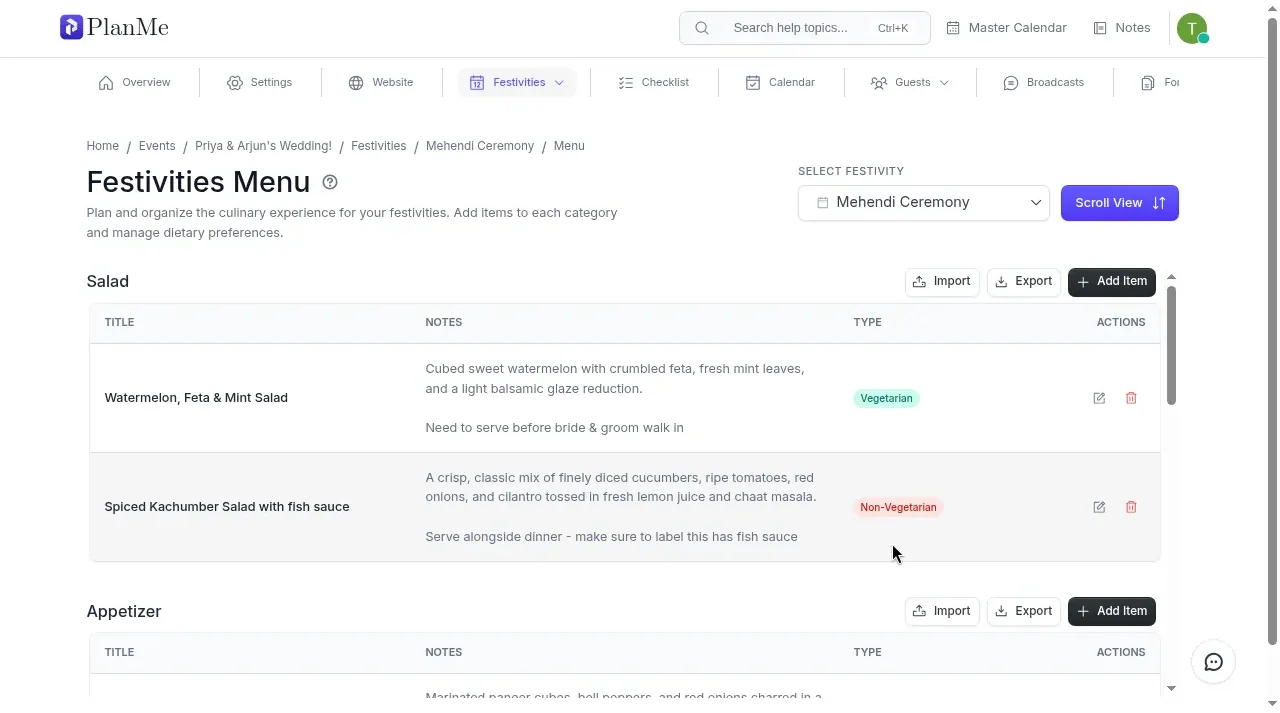Click the Events breadcrumb link

pyautogui.click(x=157, y=146)
